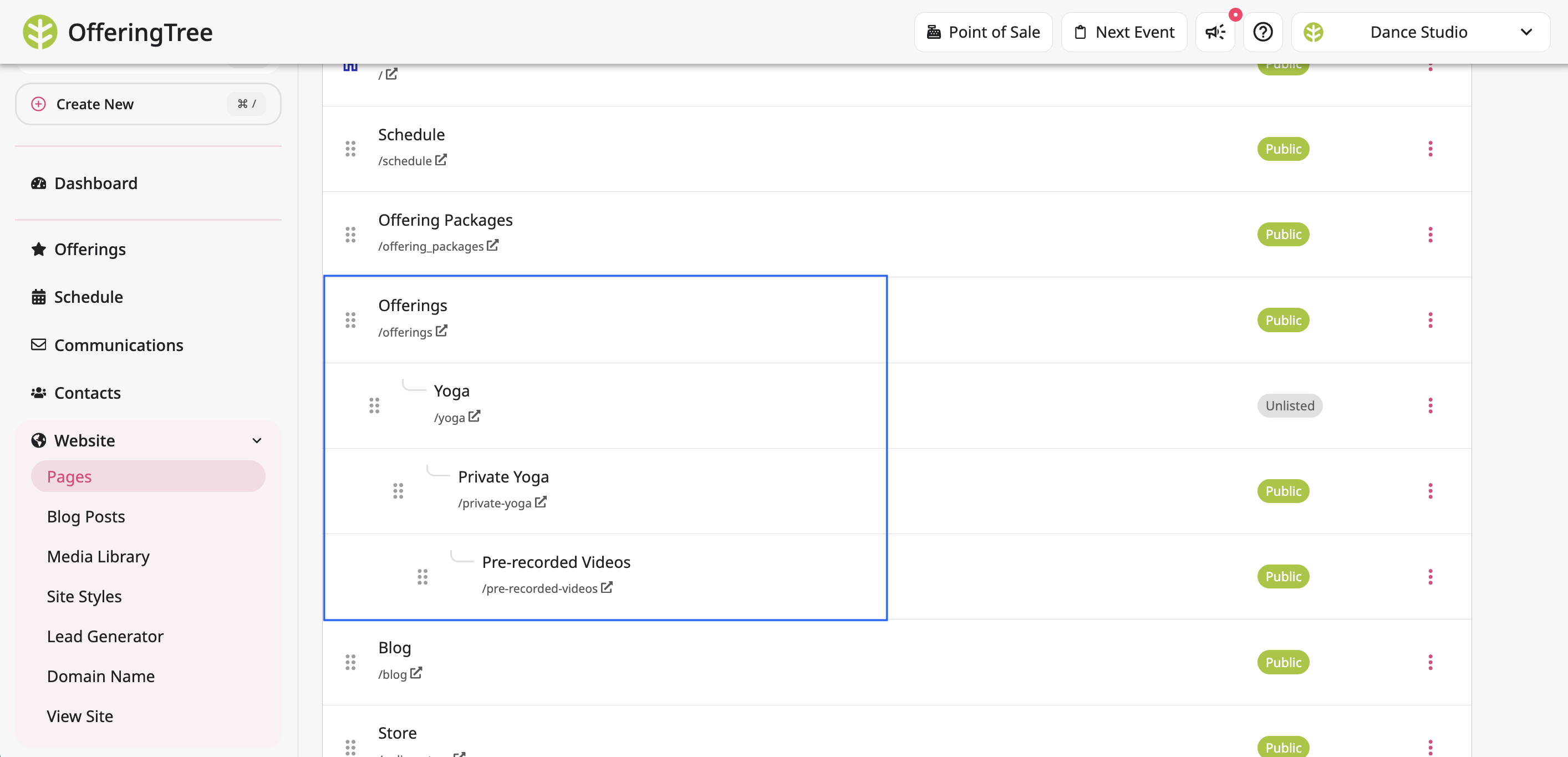1568x757 pixels.
Task: Click the OfferingTree leaf logo
Action: click(40, 32)
